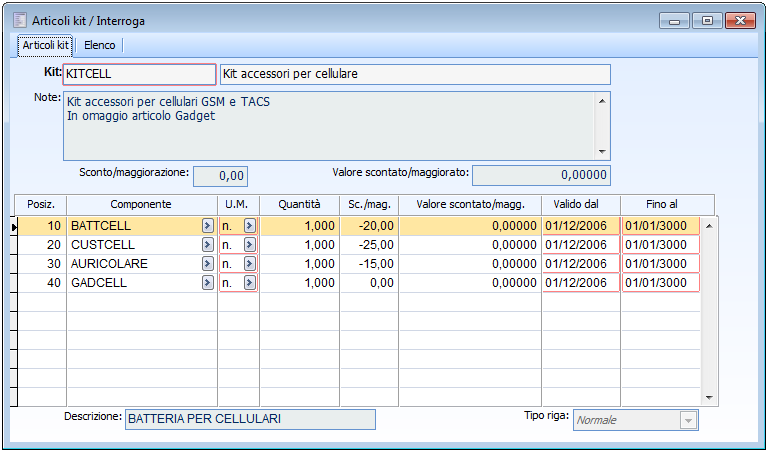Image resolution: width=772 pixels, height=455 pixels.
Task: Click the Valore scontato/maggiorato field
Action: pyautogui.click(x=541, y=175)
